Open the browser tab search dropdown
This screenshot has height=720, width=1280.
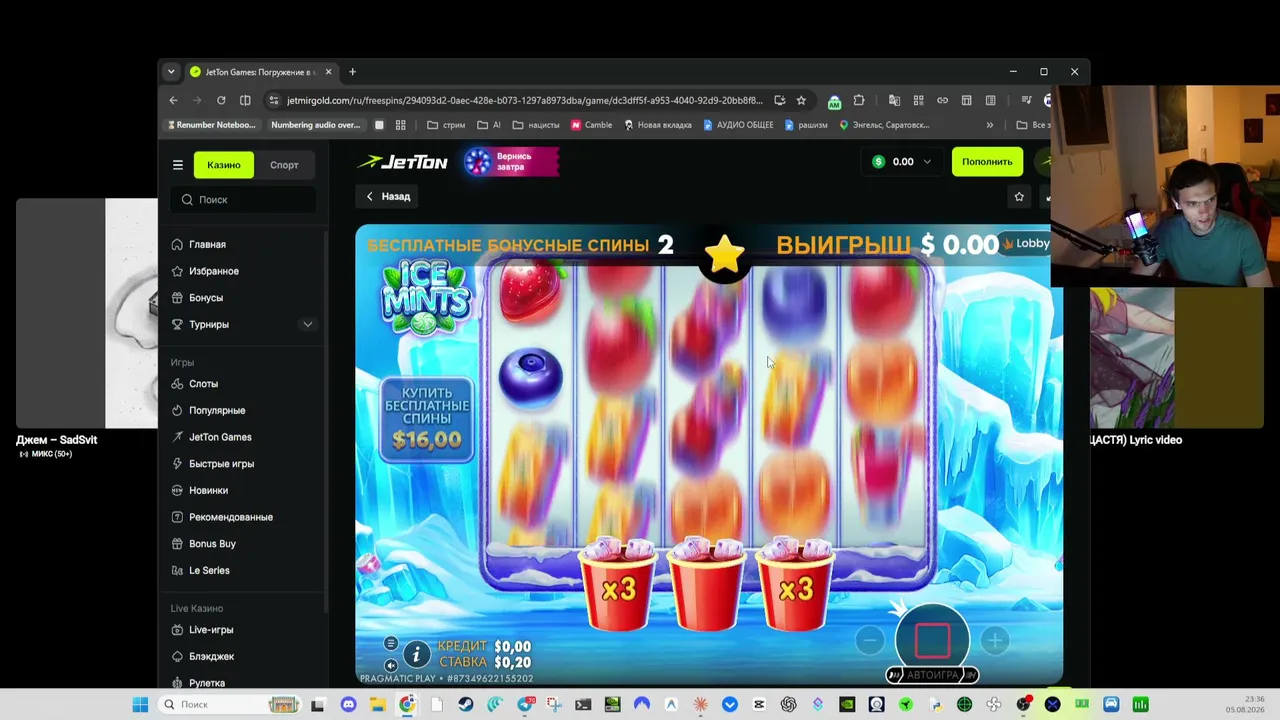[171, 72]
